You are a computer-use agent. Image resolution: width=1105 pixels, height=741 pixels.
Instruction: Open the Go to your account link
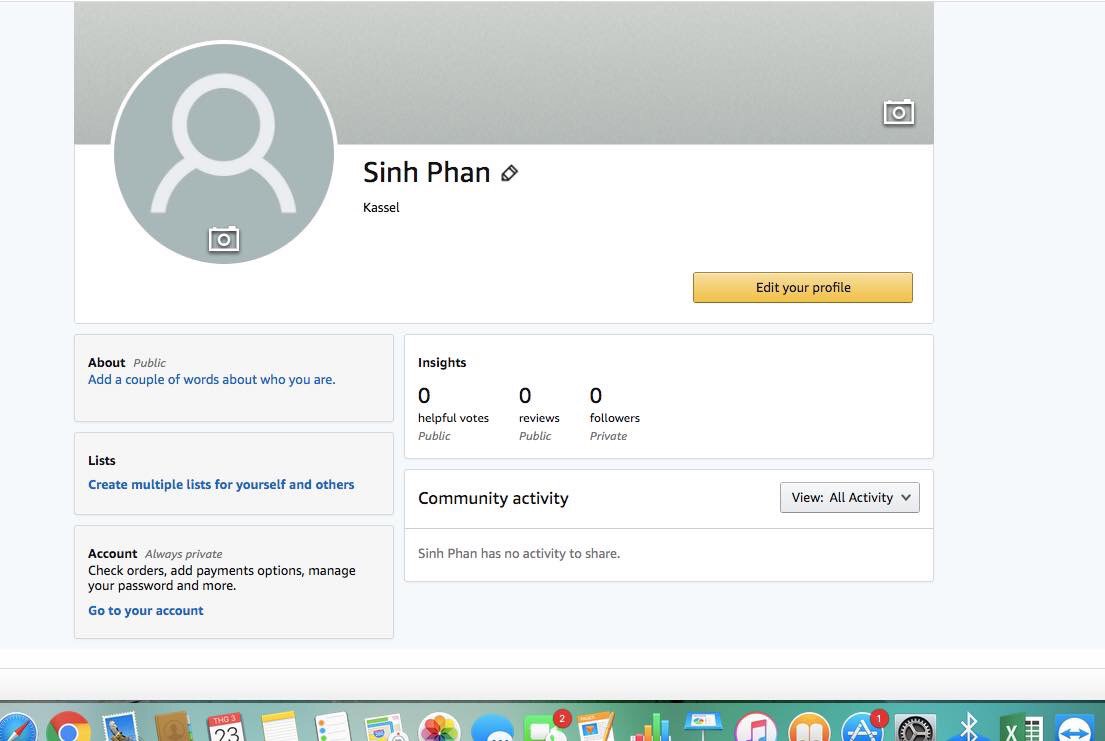145,611
